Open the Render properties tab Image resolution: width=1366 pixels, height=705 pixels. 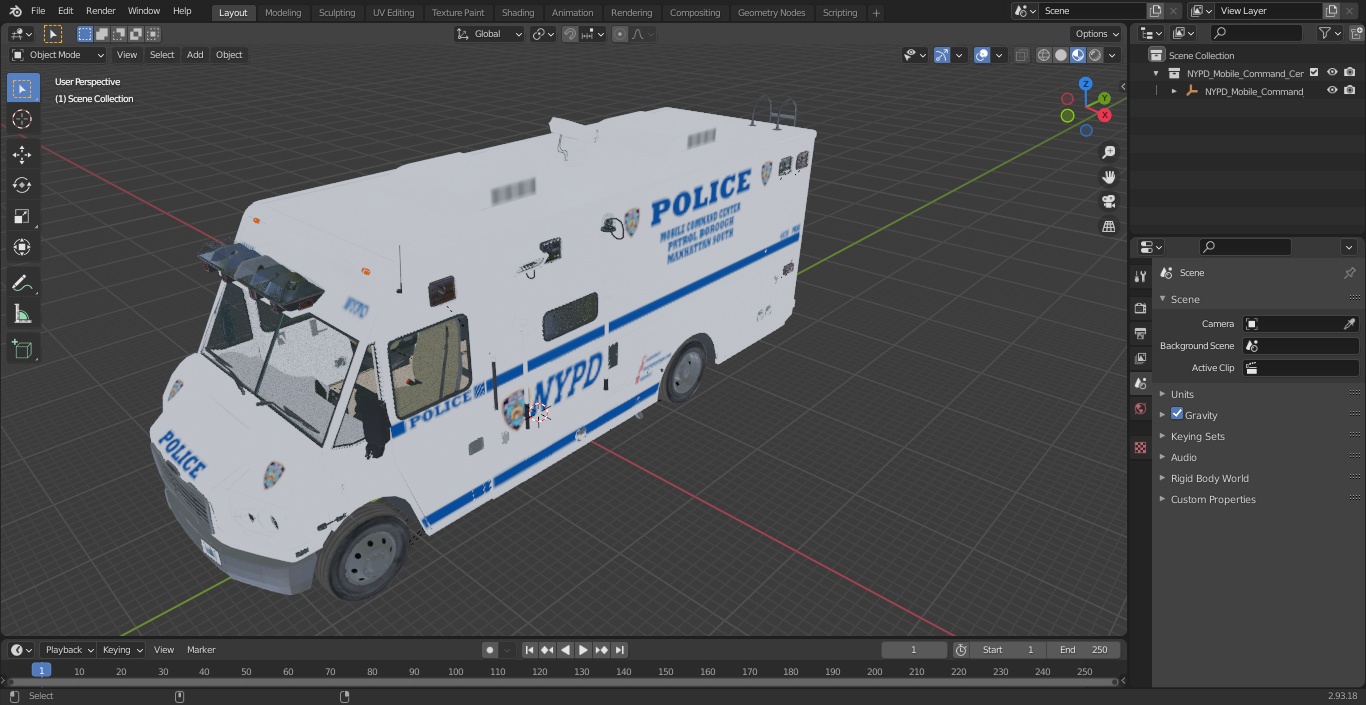pyautogui.click(x=1140, y=308)
